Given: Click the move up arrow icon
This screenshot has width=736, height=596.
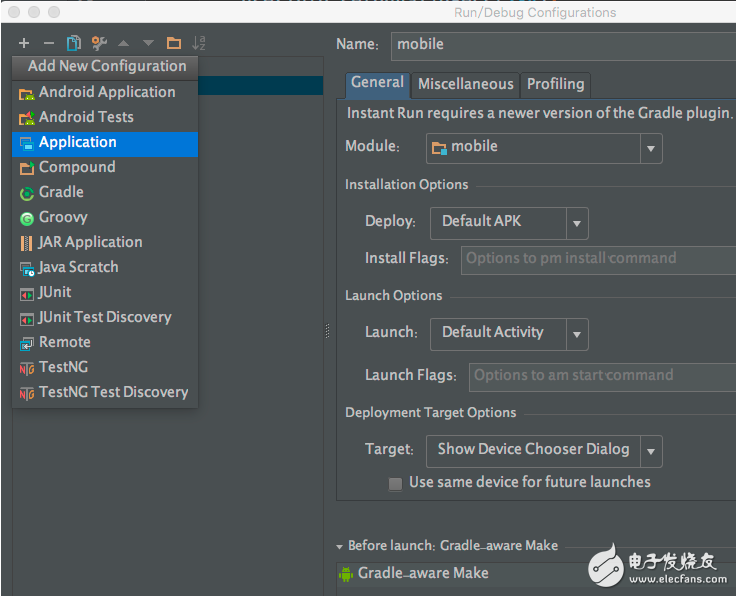Looking at the screenshot, I should tap(124, 43).
